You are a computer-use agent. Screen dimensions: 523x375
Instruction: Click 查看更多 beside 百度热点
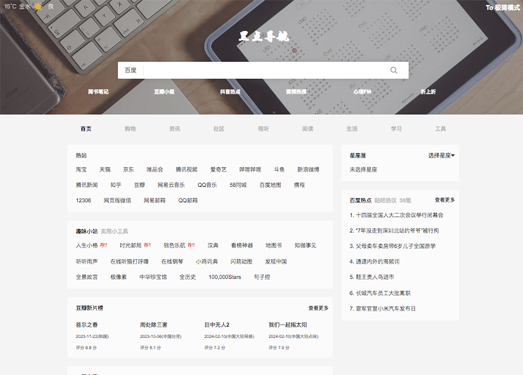point(445,200)
